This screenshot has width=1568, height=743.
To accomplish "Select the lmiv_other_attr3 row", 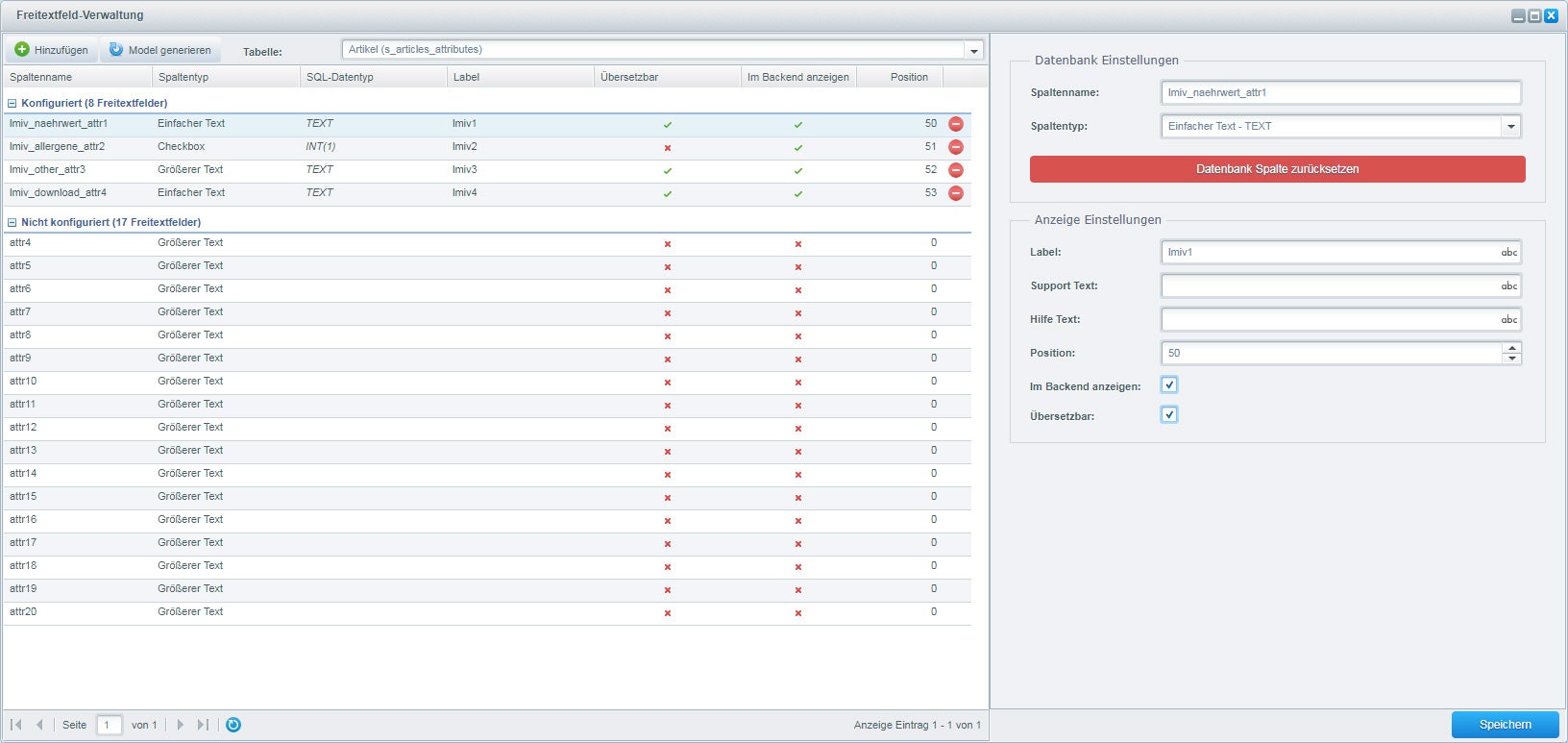I will click(x=487, y=170).
